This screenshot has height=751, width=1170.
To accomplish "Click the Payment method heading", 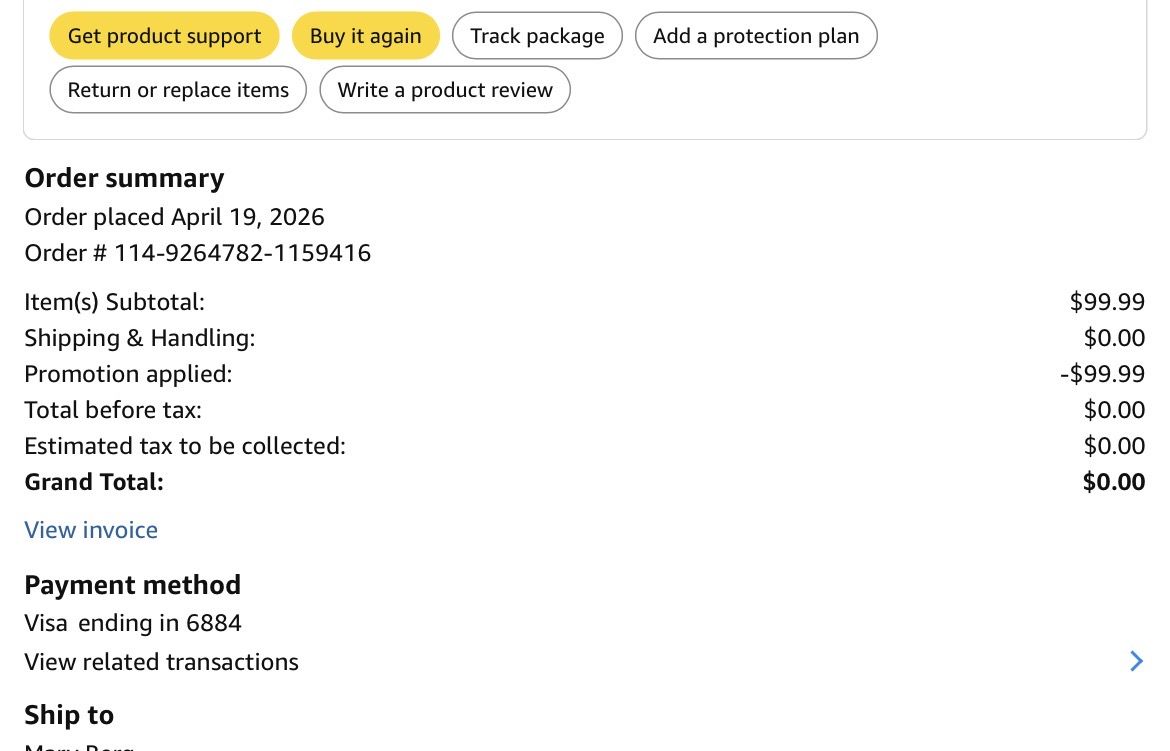I will point(132,585).
